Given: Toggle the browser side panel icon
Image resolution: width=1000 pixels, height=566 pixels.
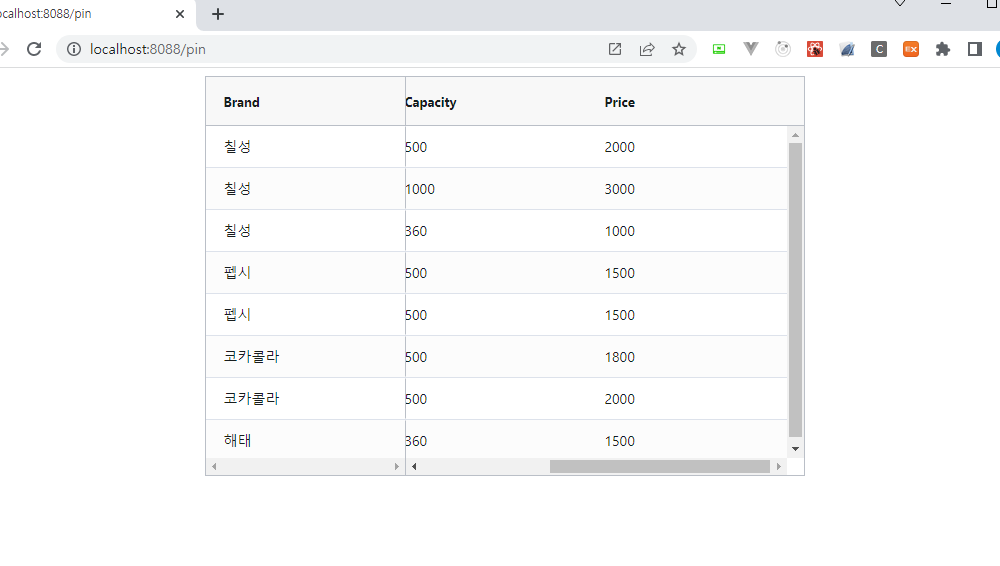Looking at the screenshot, I should (x=974, y=49).
